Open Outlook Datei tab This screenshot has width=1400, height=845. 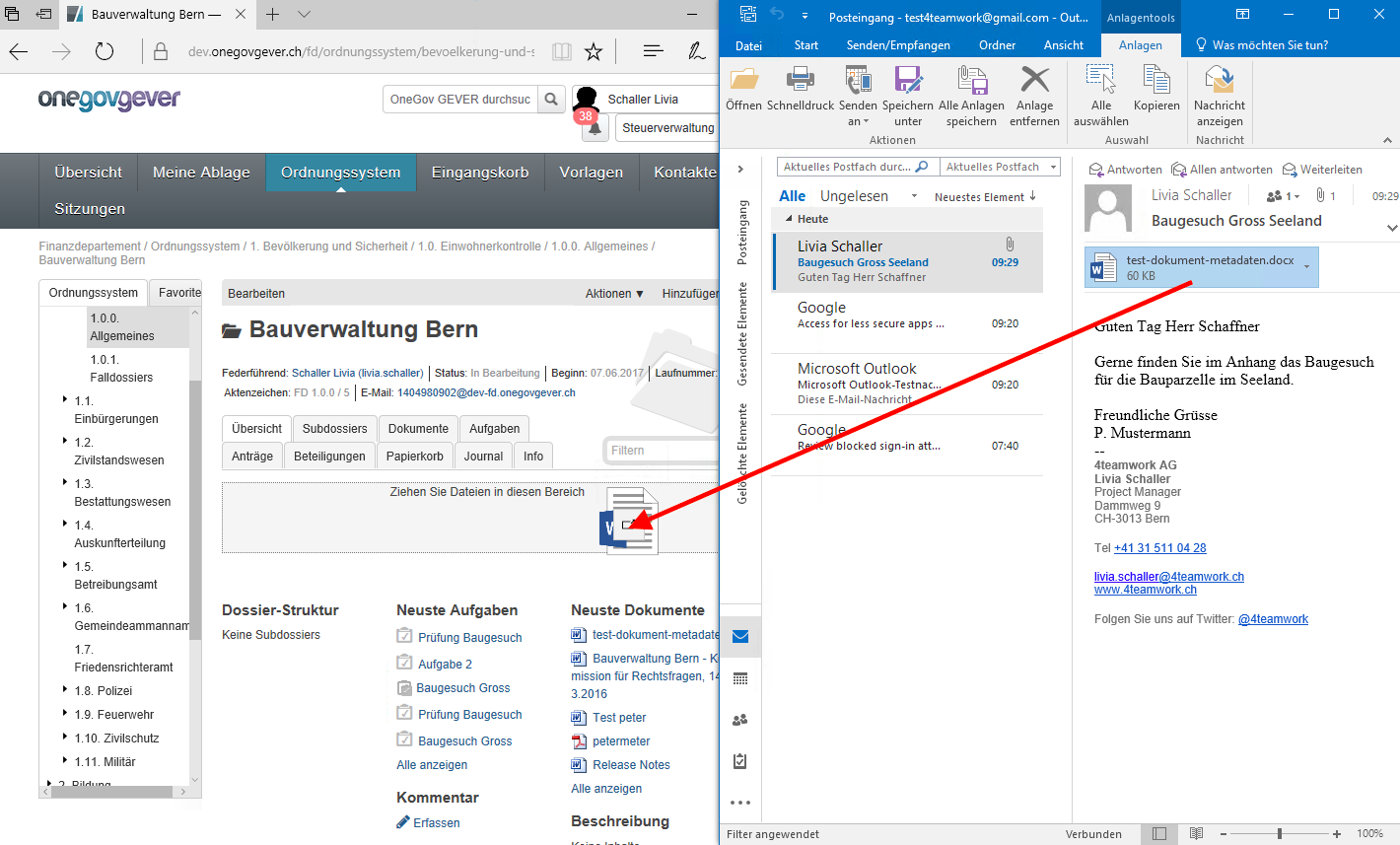coord(748,45)
